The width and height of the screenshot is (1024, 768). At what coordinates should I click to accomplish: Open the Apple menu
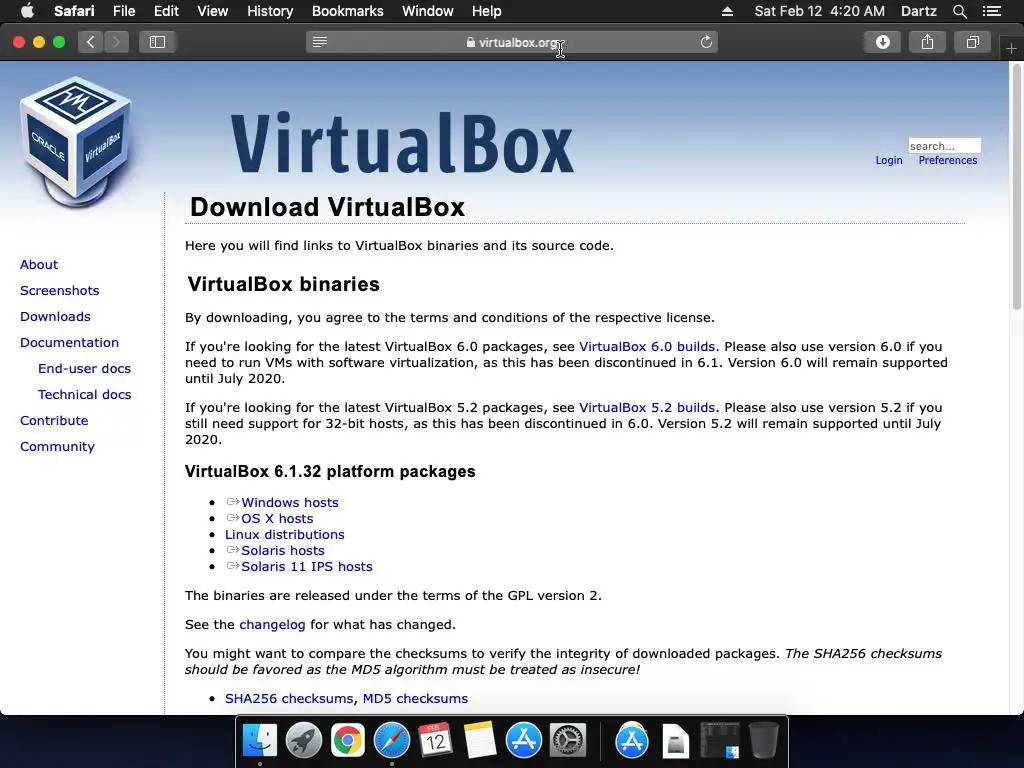pyautogui.click(x=27, y=11)
